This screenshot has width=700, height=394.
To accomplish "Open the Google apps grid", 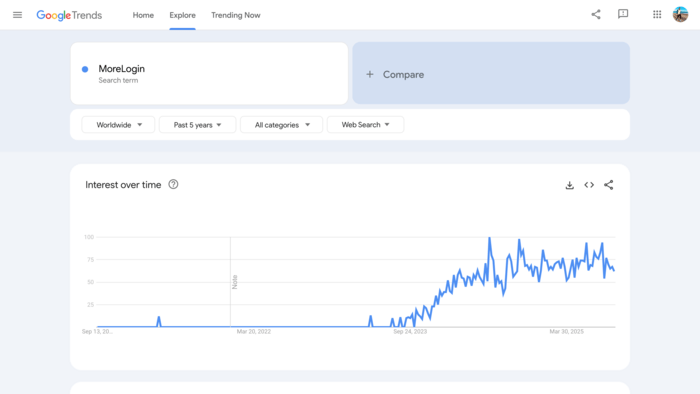I will click(657, 15).
